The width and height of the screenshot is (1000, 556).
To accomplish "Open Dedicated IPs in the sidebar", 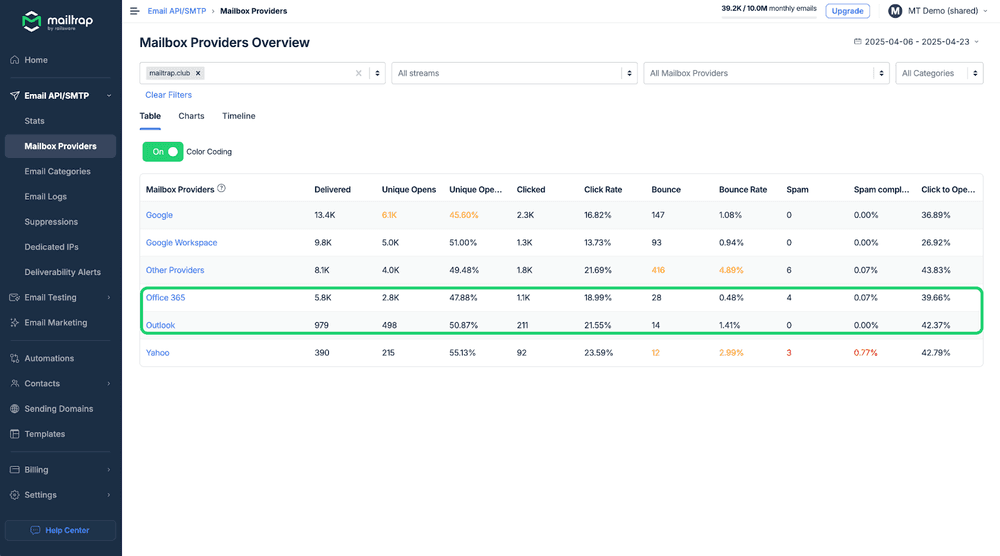I will (x=52, y=247).
